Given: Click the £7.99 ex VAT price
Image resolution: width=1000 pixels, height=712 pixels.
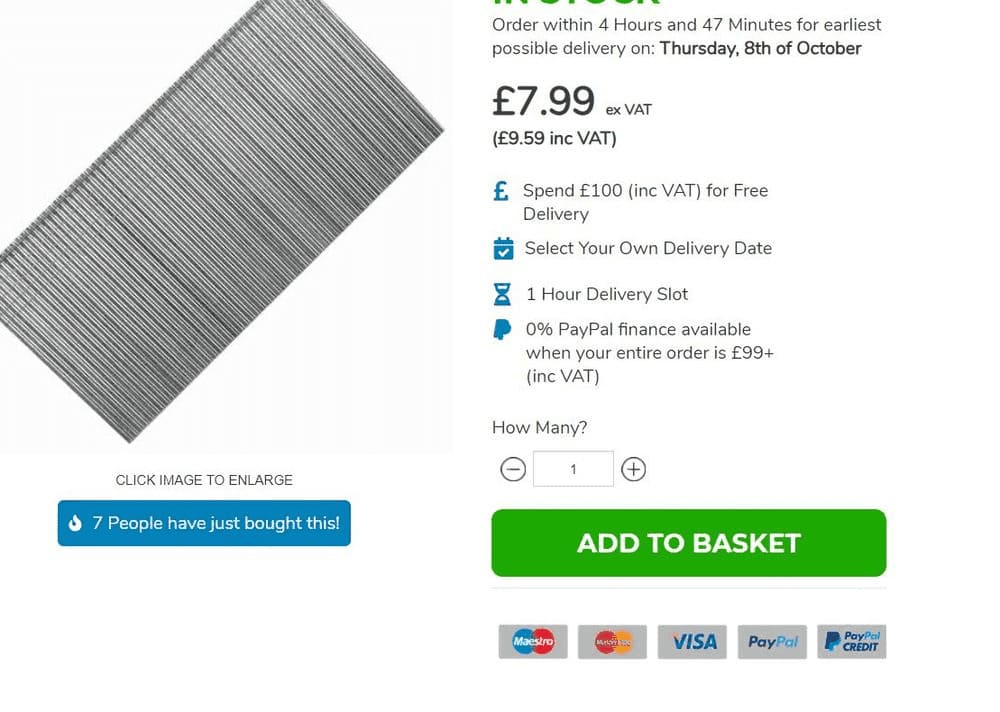Looking at the screenshot, I should [x=543, y=101].
